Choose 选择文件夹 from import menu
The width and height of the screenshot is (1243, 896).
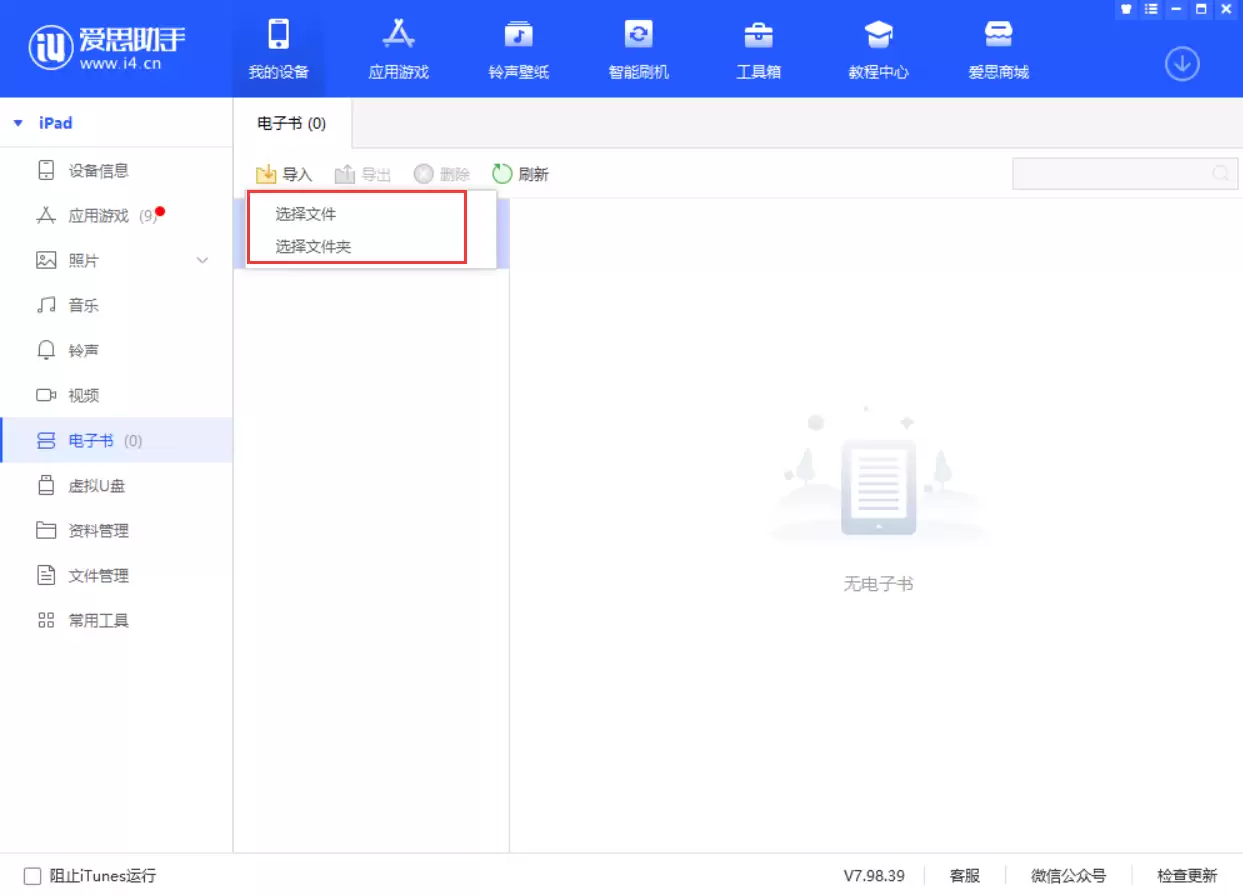pyautogui.click(x=313, y=246)
